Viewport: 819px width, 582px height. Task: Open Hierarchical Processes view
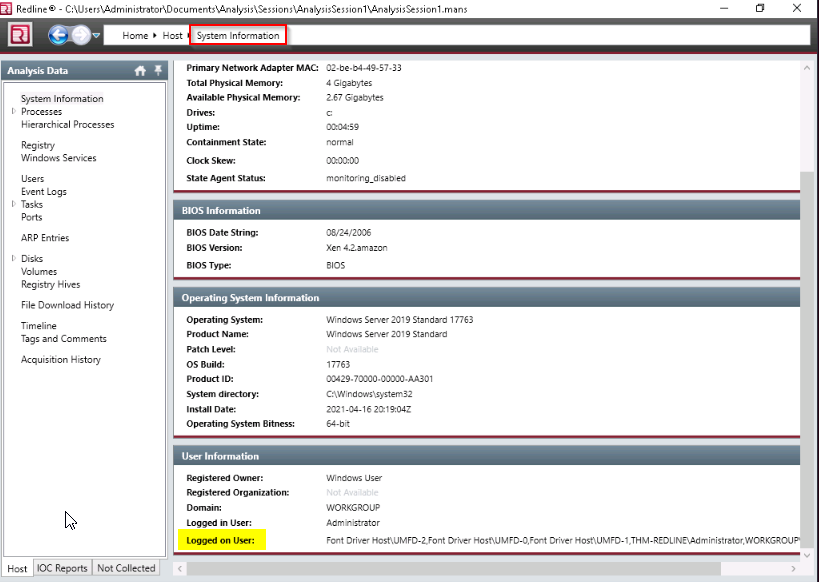tap(67, 124)
